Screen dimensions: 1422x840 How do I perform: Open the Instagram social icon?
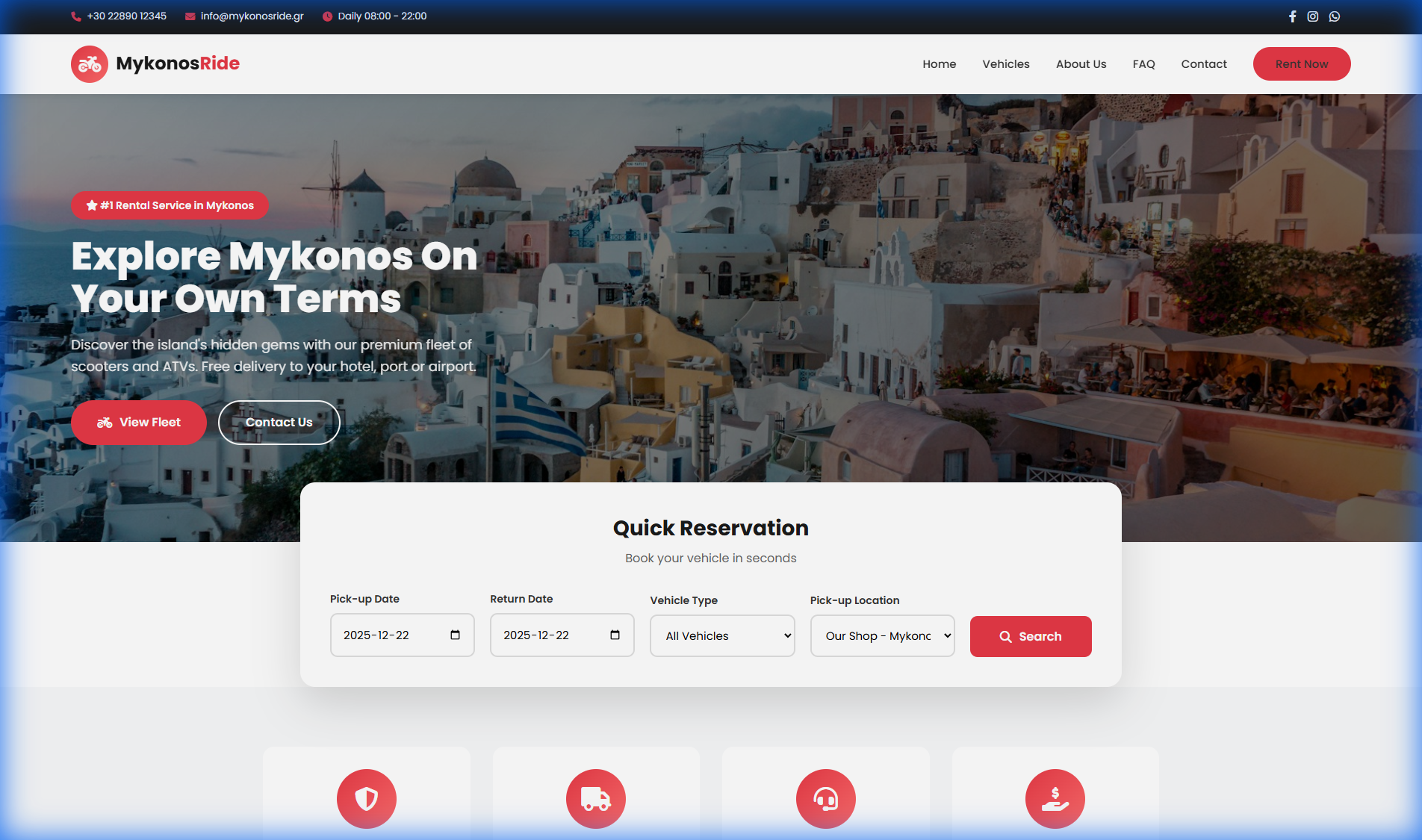point(1313,16)
